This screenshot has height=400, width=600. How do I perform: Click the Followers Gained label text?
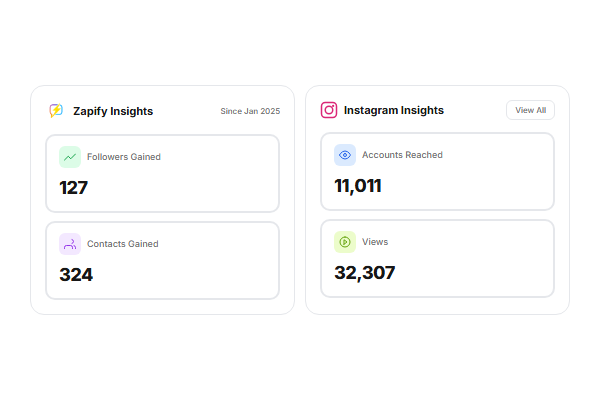[x=124, y=157]
